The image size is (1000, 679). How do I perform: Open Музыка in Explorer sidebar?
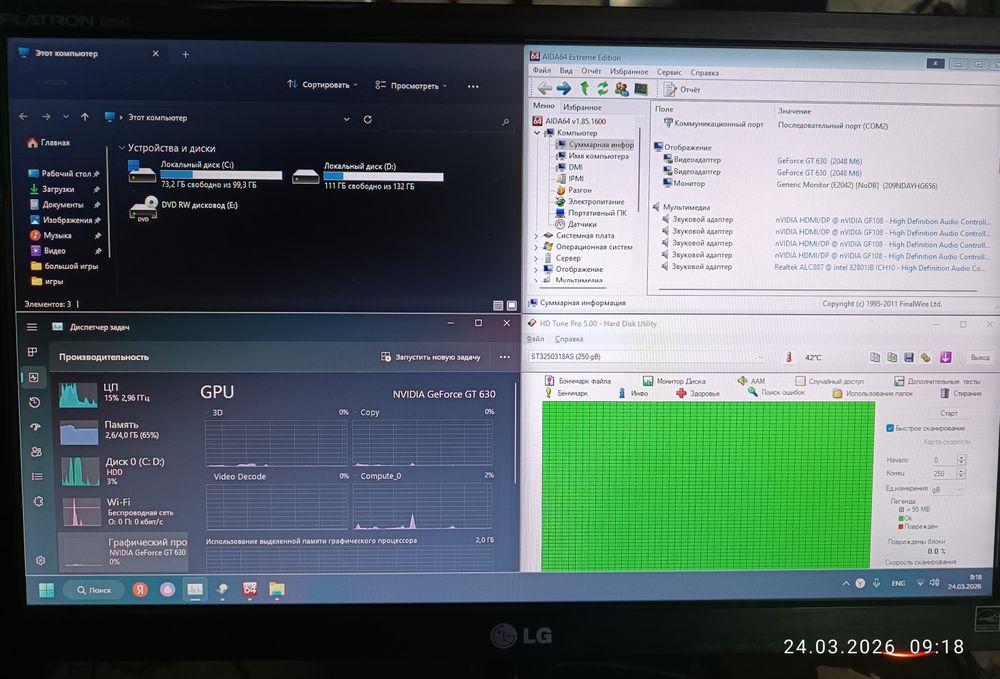coord(57,235)
